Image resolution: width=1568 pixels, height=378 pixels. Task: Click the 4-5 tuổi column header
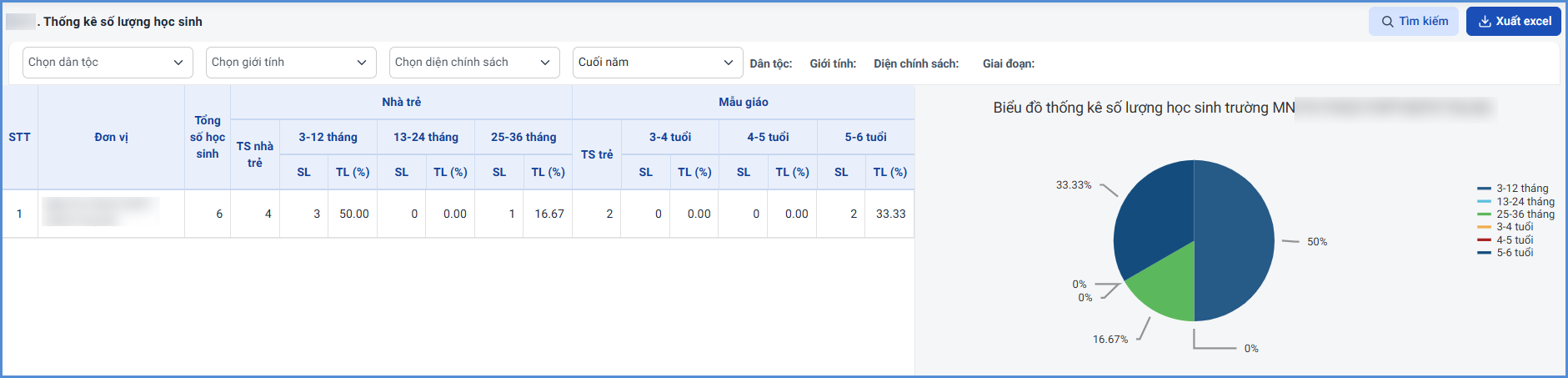point(768,137)
